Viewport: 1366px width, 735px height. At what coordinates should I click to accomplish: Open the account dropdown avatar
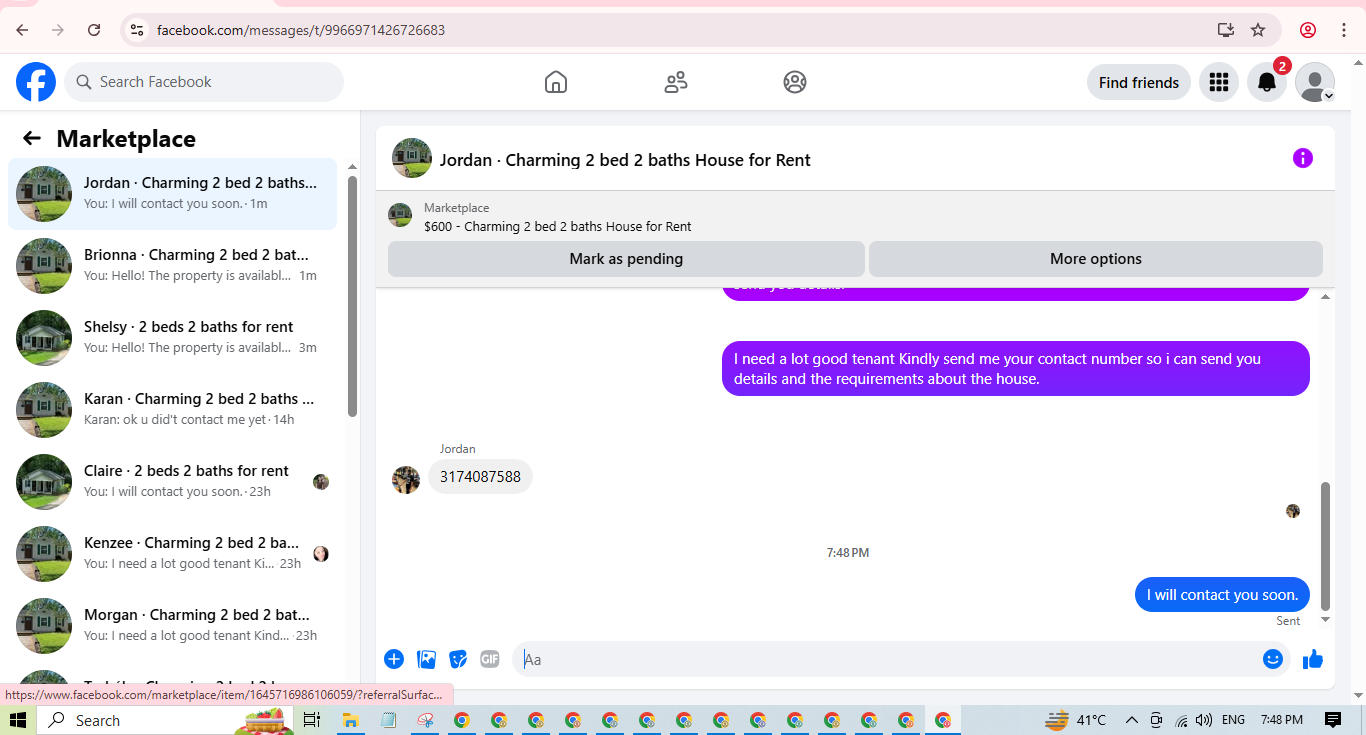1315,82
